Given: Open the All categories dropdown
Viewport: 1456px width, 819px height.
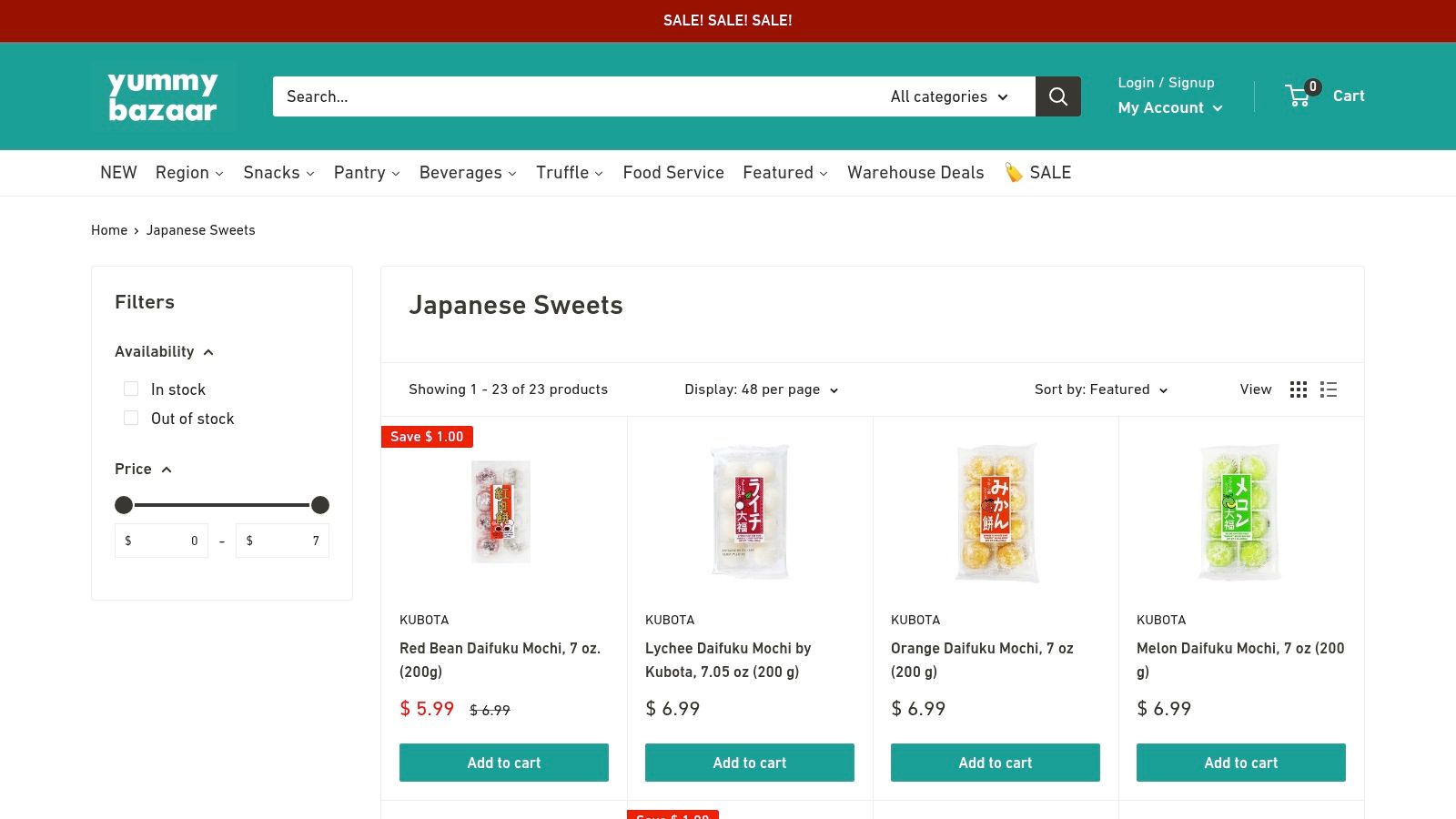Looking at the screenshot, I should (949, 96).
